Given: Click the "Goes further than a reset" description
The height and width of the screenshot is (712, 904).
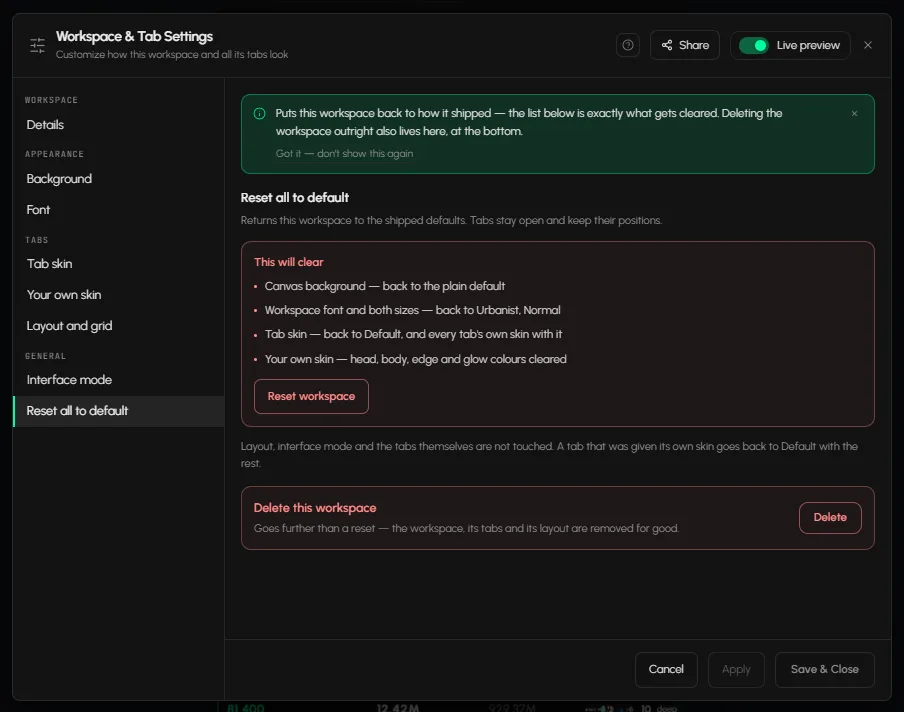Looking at the screenshot, I should [x=466, y=529].
